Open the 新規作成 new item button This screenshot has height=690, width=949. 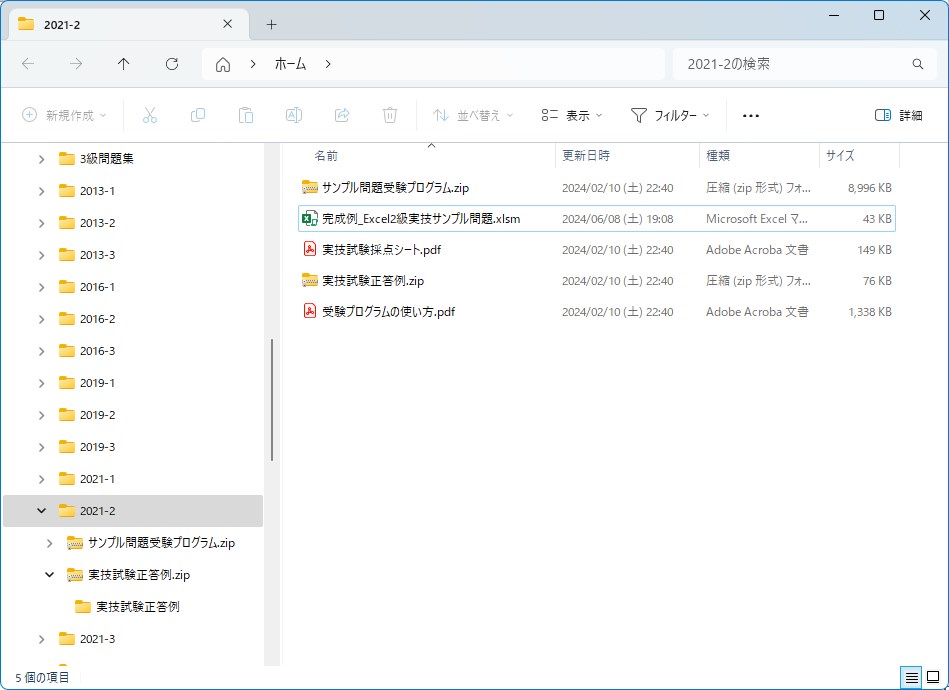64,115
